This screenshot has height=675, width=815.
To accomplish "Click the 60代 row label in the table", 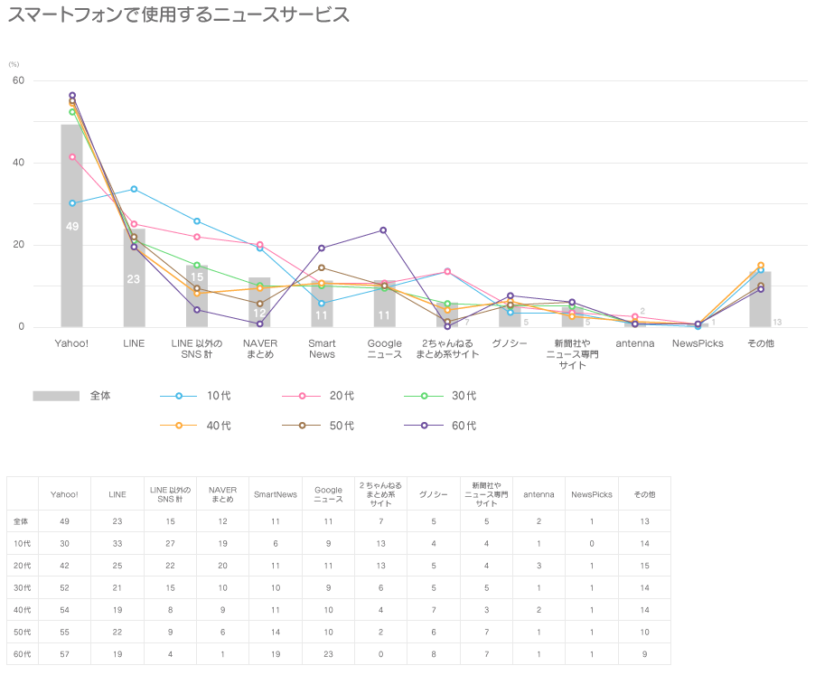I will [20, 653].
